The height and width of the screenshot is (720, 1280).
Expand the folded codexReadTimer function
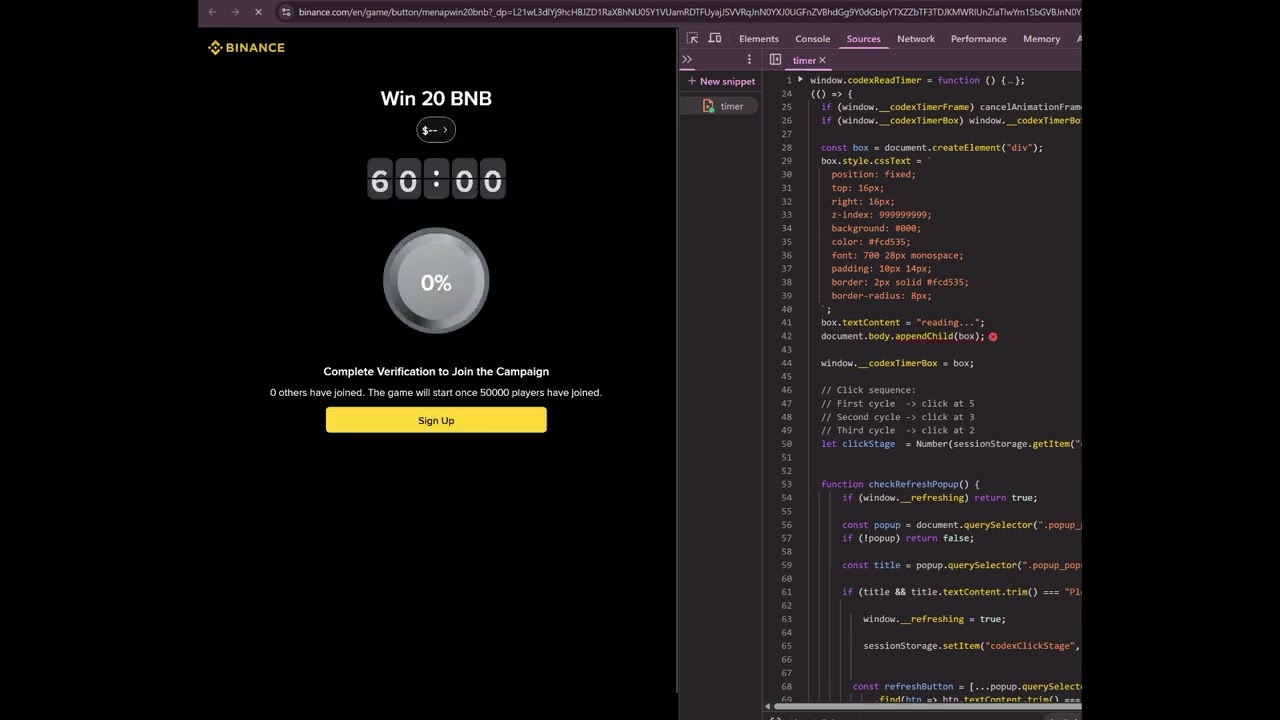click(x=800, y=80)
